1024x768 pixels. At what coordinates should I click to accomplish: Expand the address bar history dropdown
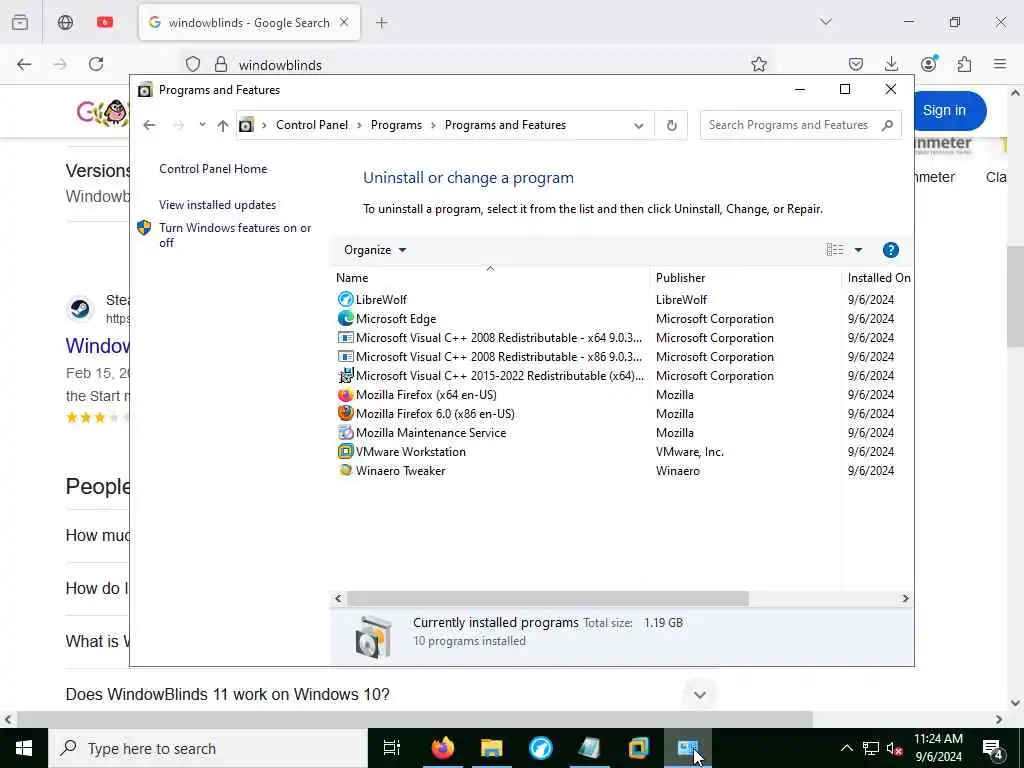639,125
